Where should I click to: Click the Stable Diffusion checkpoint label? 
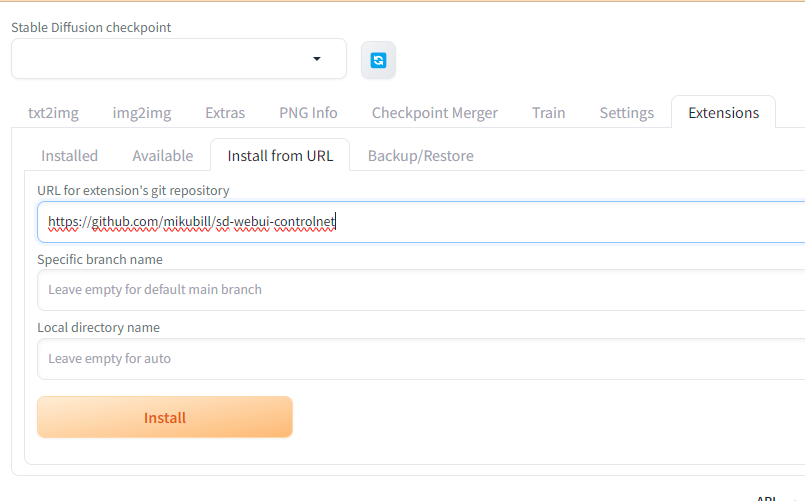91,27
